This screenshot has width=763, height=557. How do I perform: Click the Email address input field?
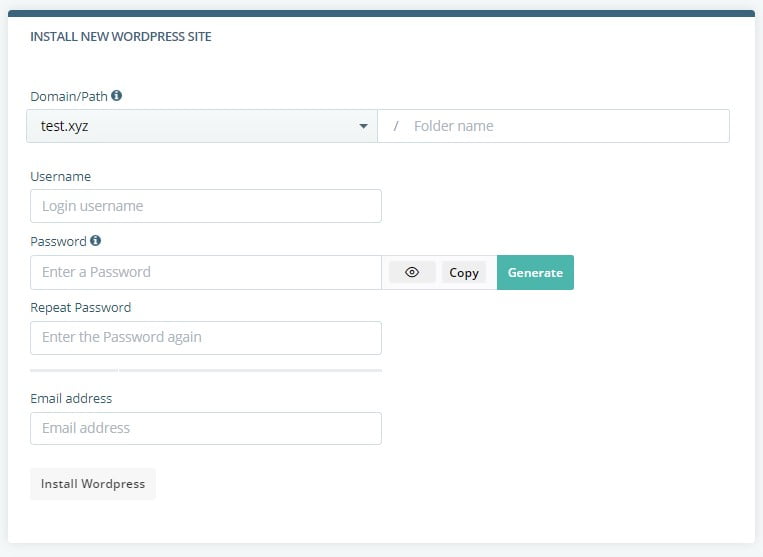click(206, 428)
